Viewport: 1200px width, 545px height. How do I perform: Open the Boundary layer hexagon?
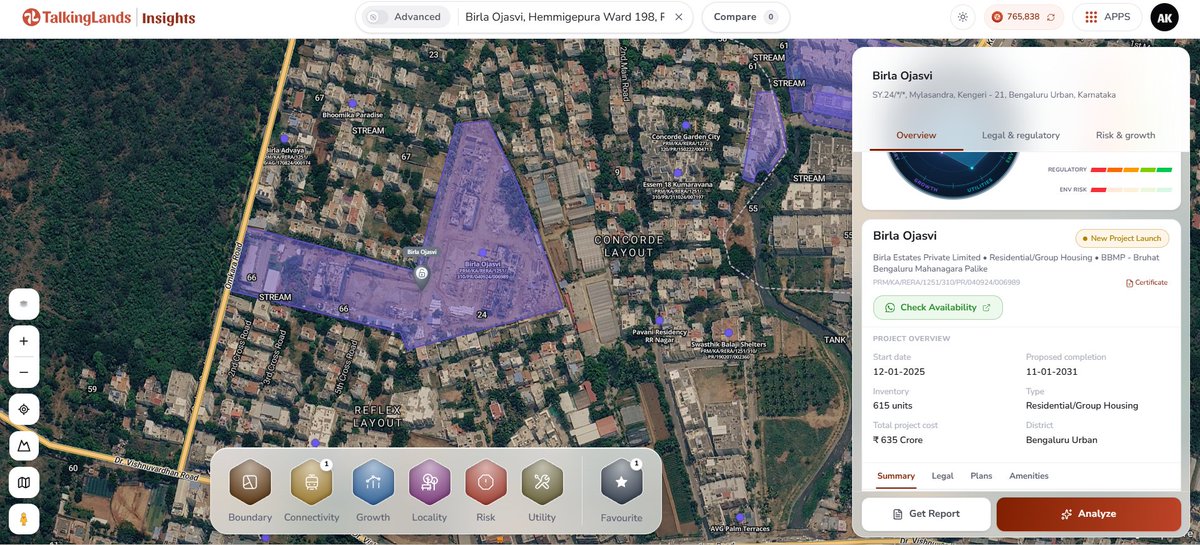(250, 483)
